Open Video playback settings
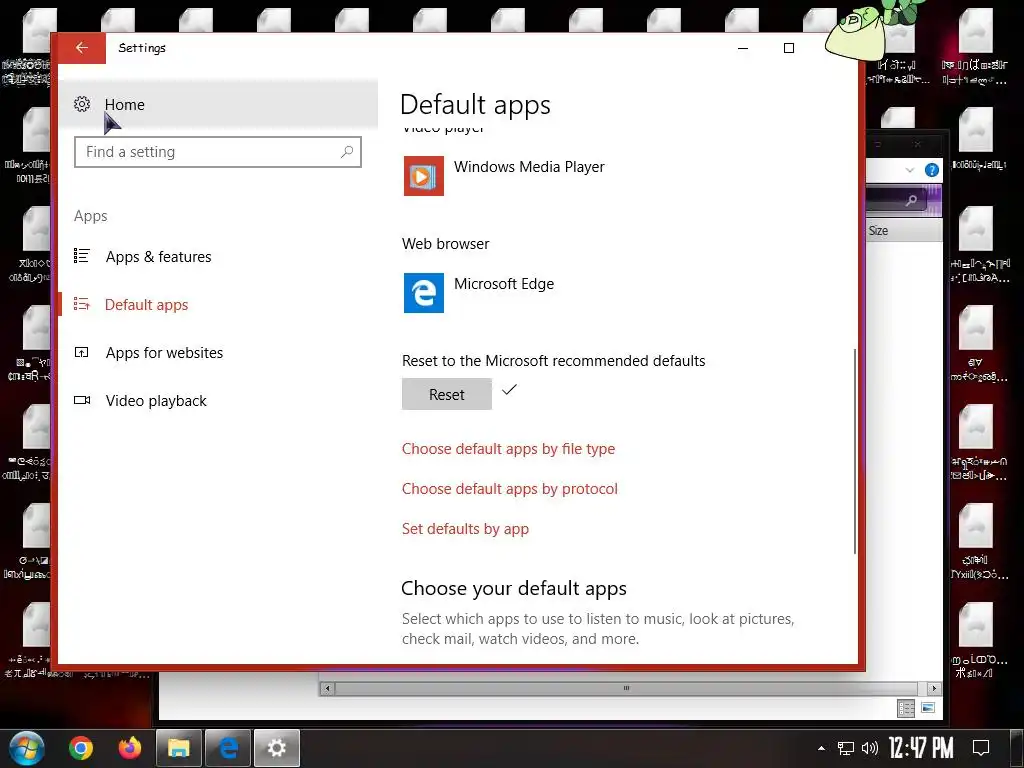Screen dimensions: 1024x768 tap(156, 401)
